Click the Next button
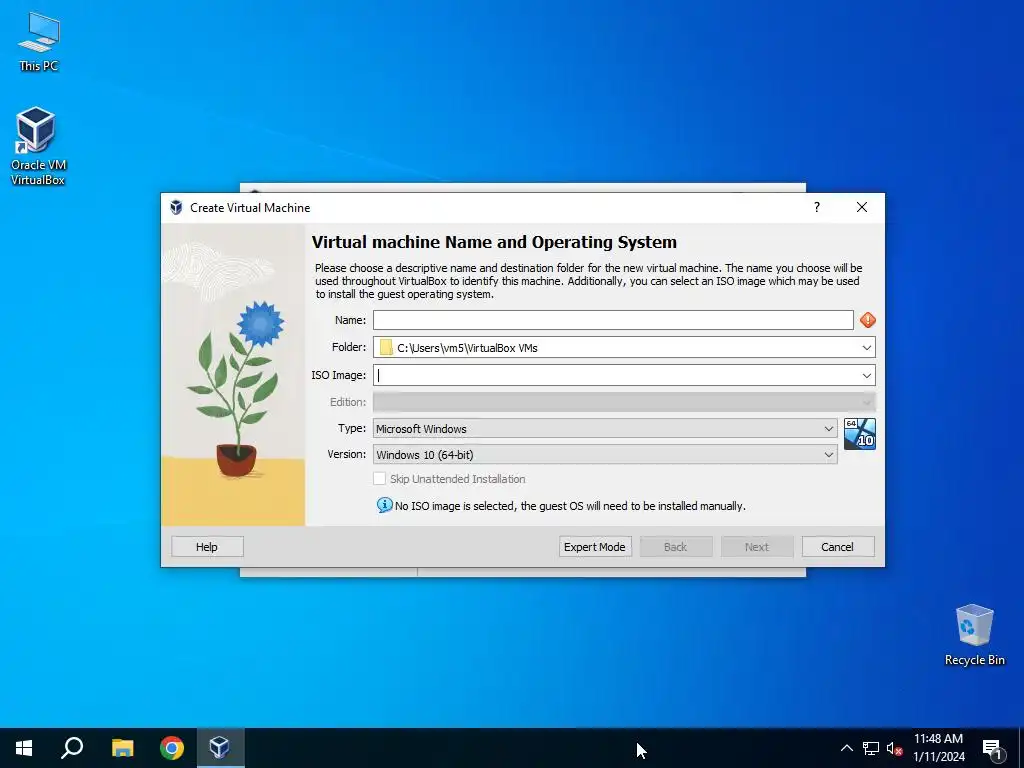 click(757, 547)
